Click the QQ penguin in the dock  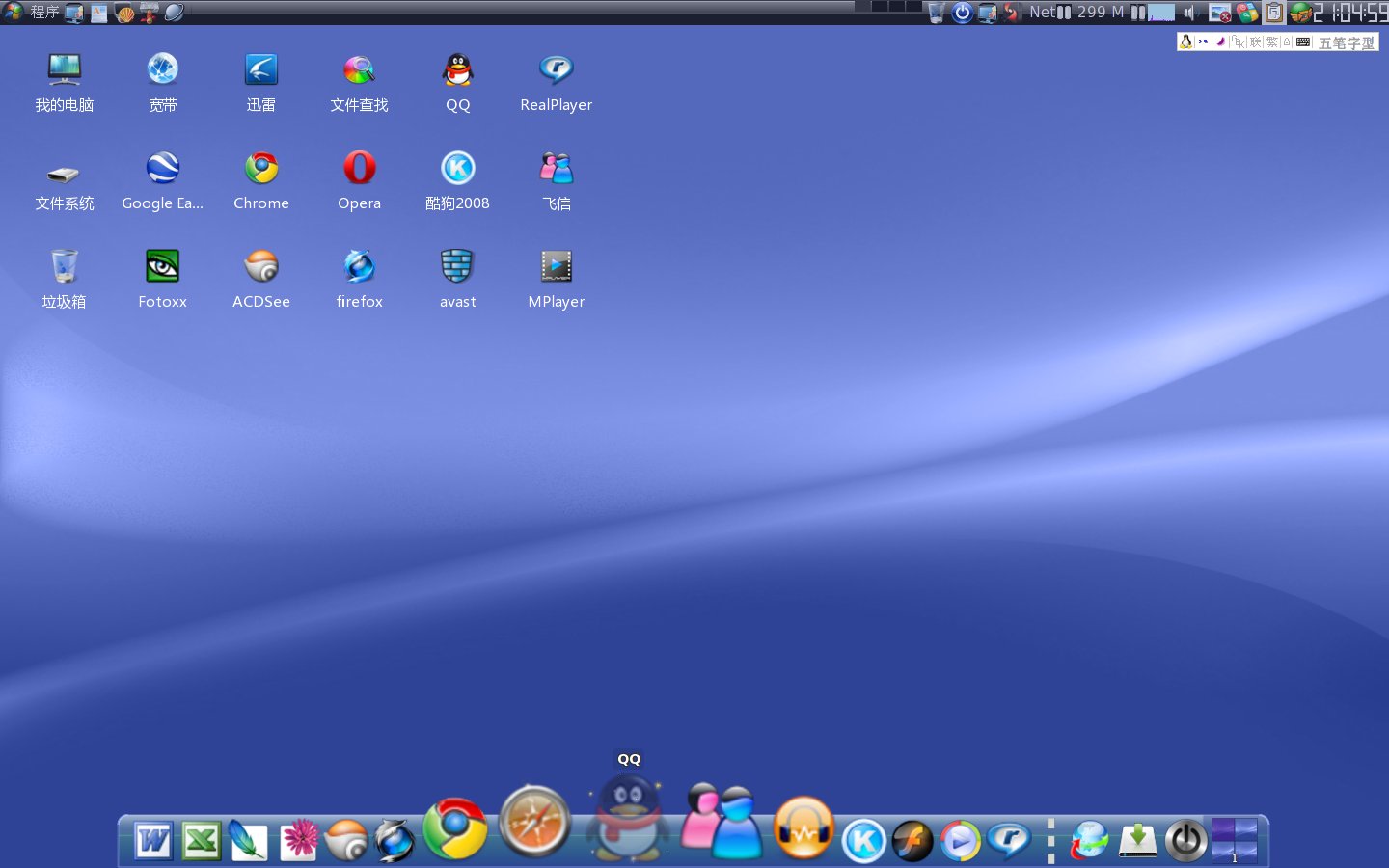(628, 818)
